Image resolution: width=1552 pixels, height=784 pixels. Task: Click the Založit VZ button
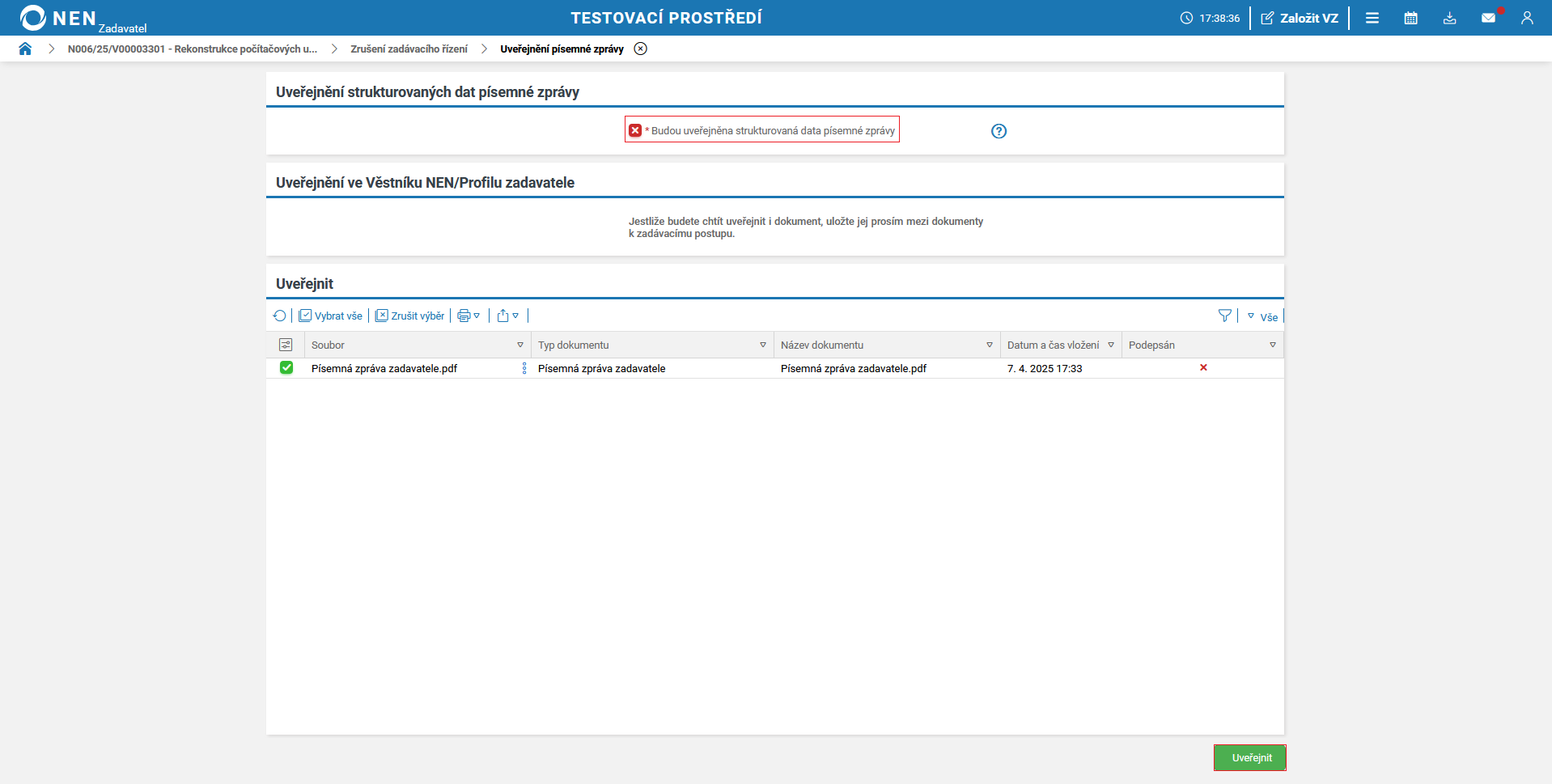(x=1300, y=18)
